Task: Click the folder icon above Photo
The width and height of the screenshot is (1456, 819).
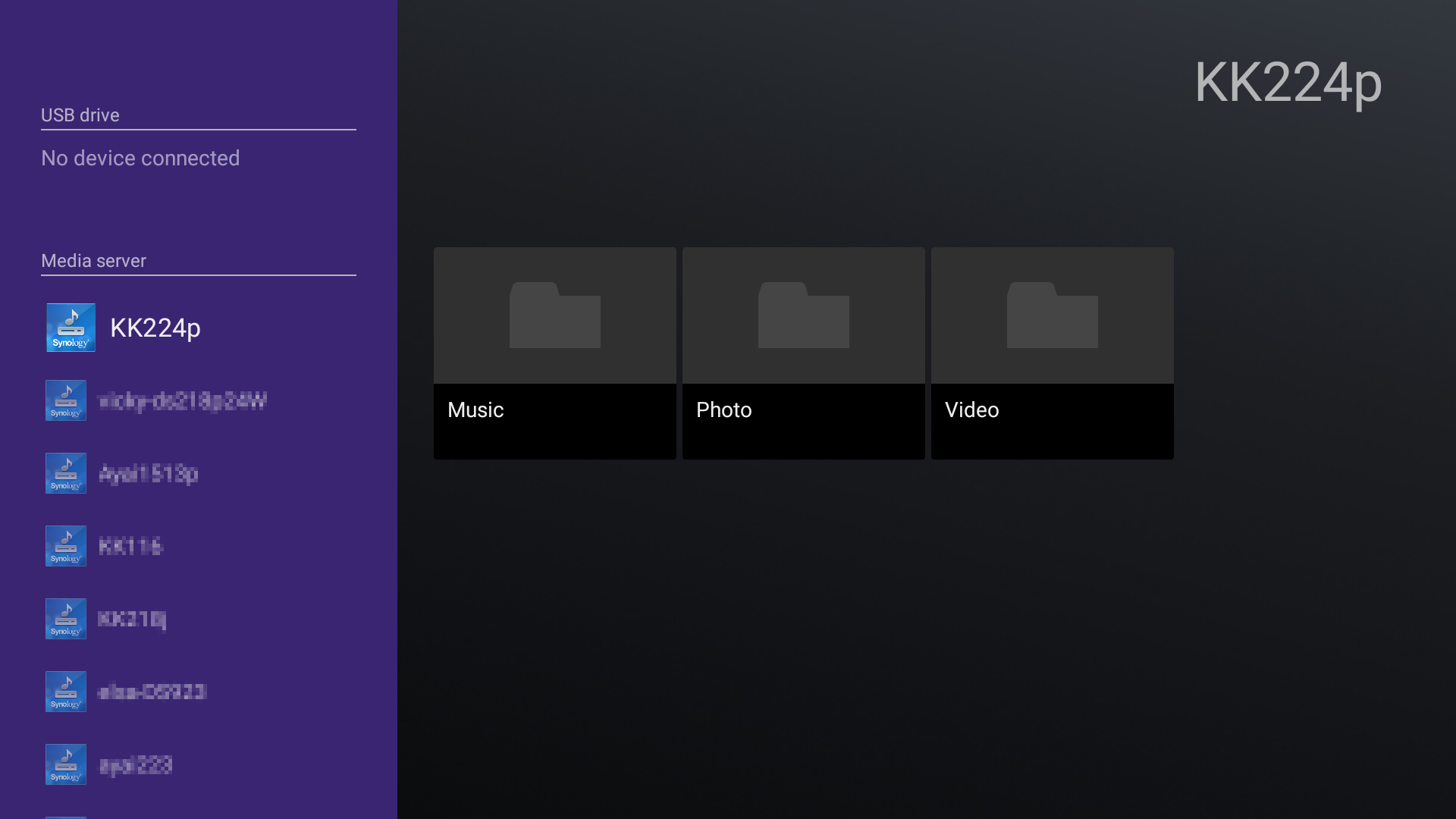Action: coord(804,315)
